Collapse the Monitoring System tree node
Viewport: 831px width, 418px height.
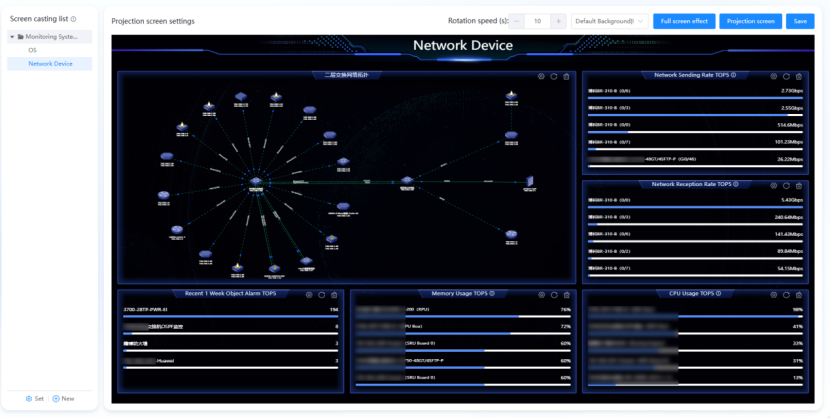pyautogui.click(x=12, y=37)
